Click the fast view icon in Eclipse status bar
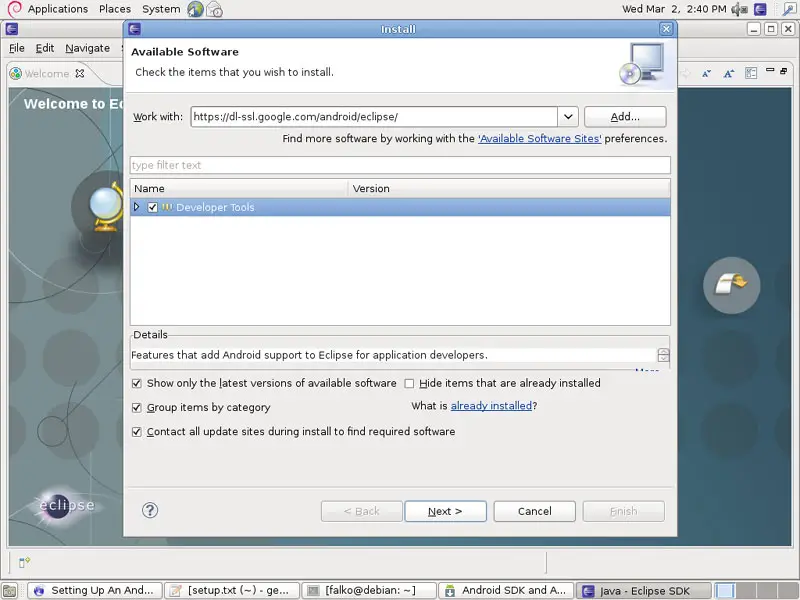 [x=24, y=562]
